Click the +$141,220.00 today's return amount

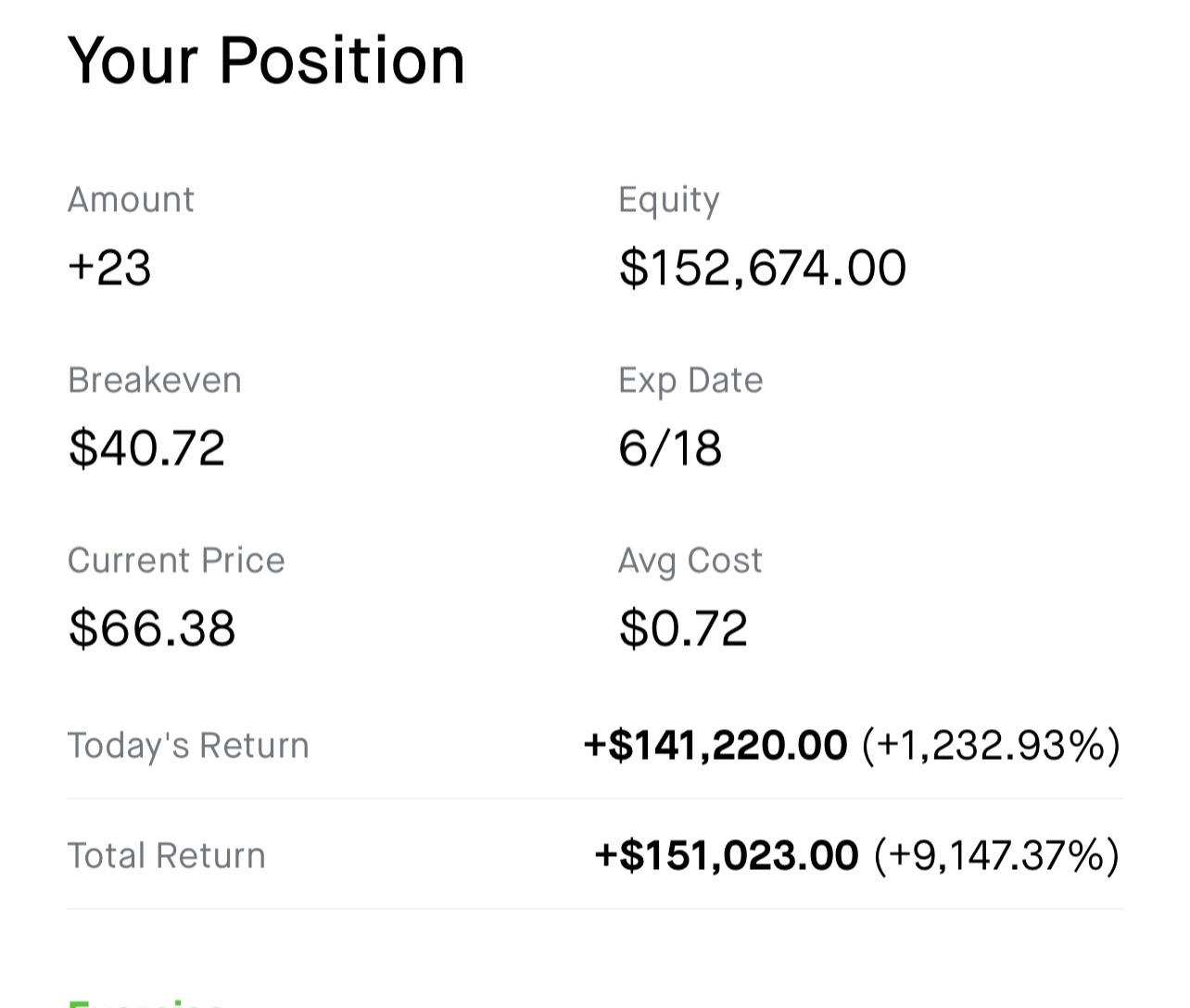[x=715, y=746]
